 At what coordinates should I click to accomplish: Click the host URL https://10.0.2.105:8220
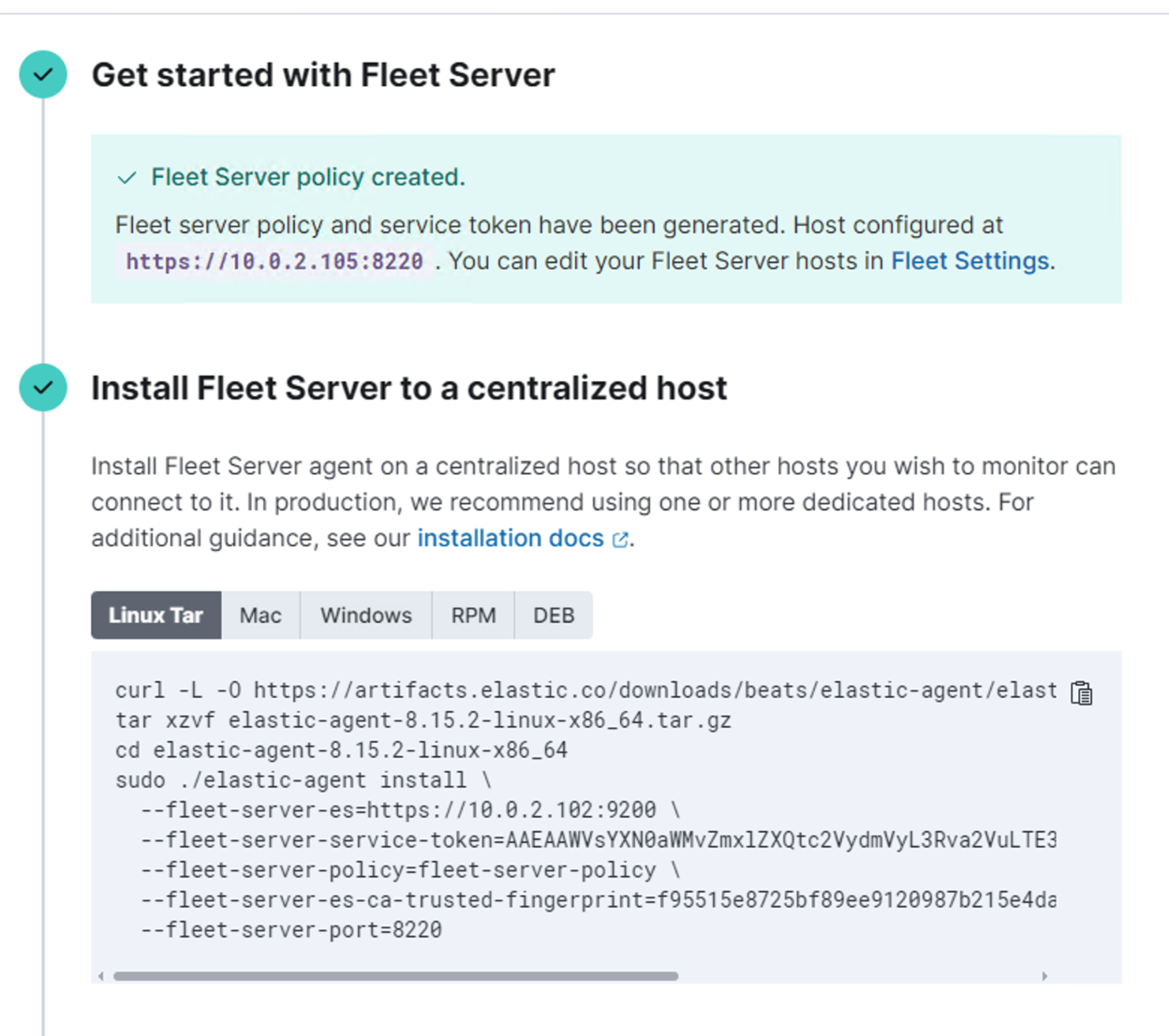274,261
